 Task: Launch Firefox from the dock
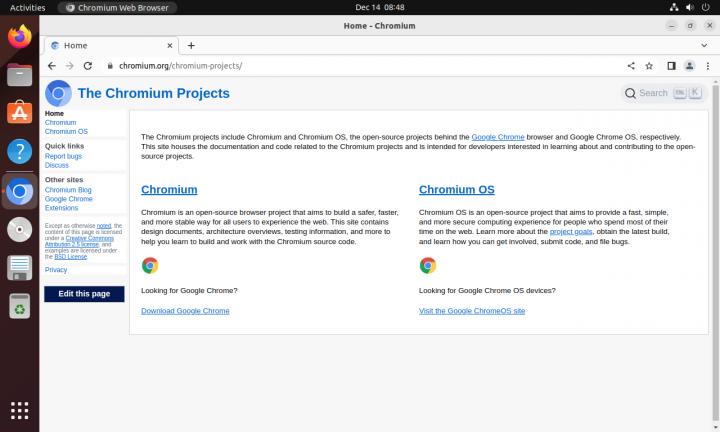pyautogui.click(x=20, y=37)
